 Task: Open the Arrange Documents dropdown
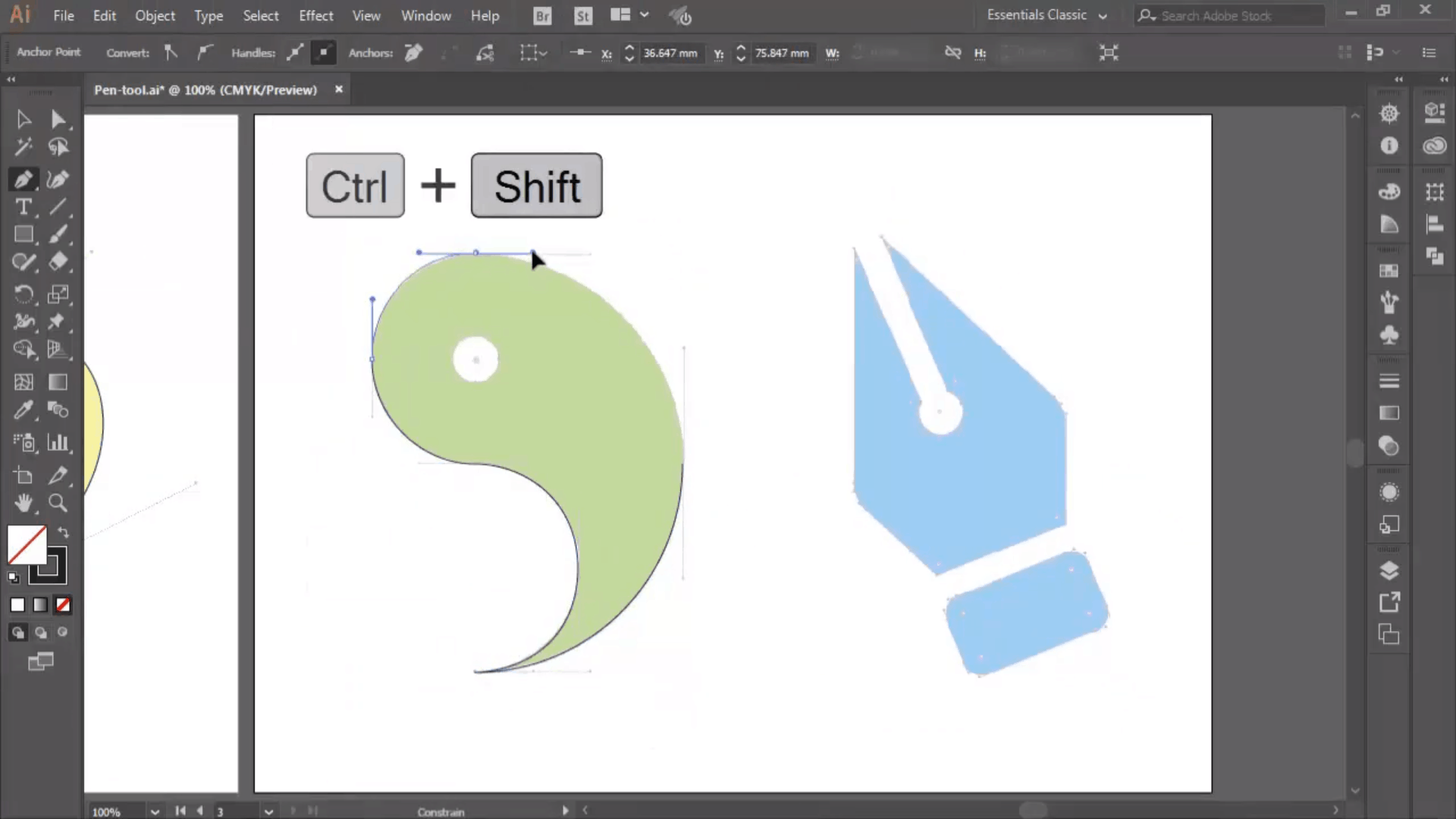[x=629, y=15]
